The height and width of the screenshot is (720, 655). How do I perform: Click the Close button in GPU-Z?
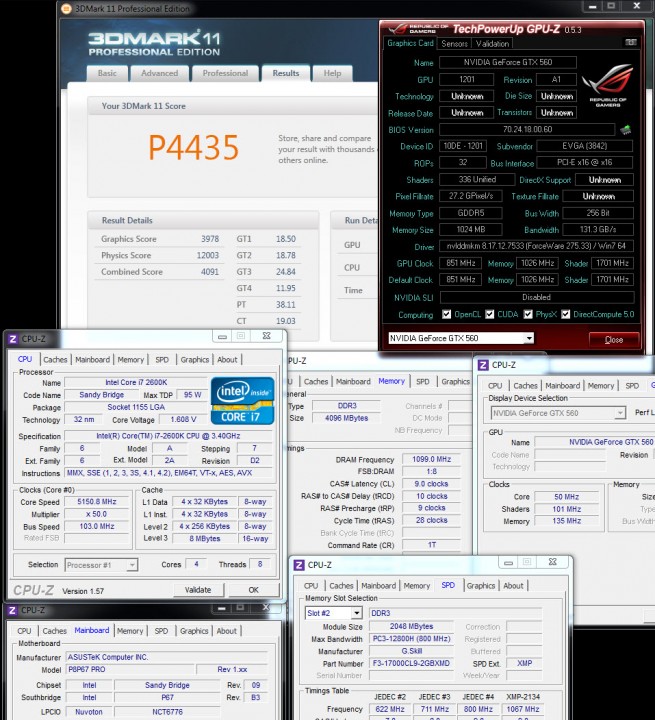614,340
